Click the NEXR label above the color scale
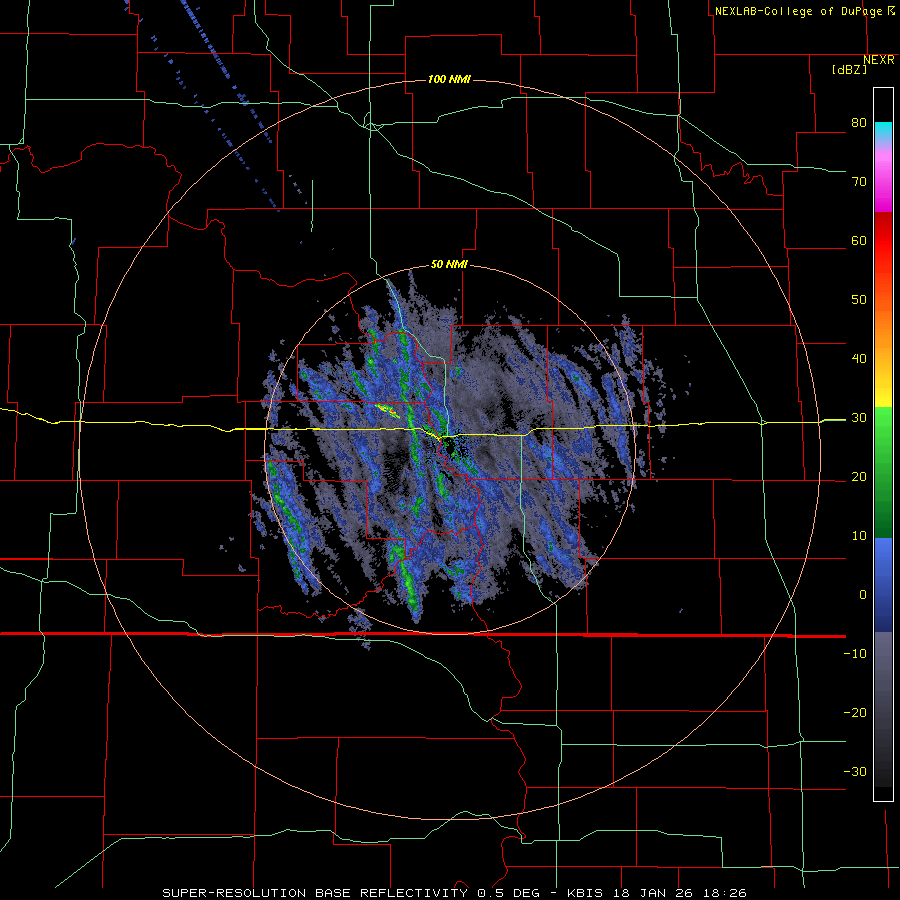 878,60
